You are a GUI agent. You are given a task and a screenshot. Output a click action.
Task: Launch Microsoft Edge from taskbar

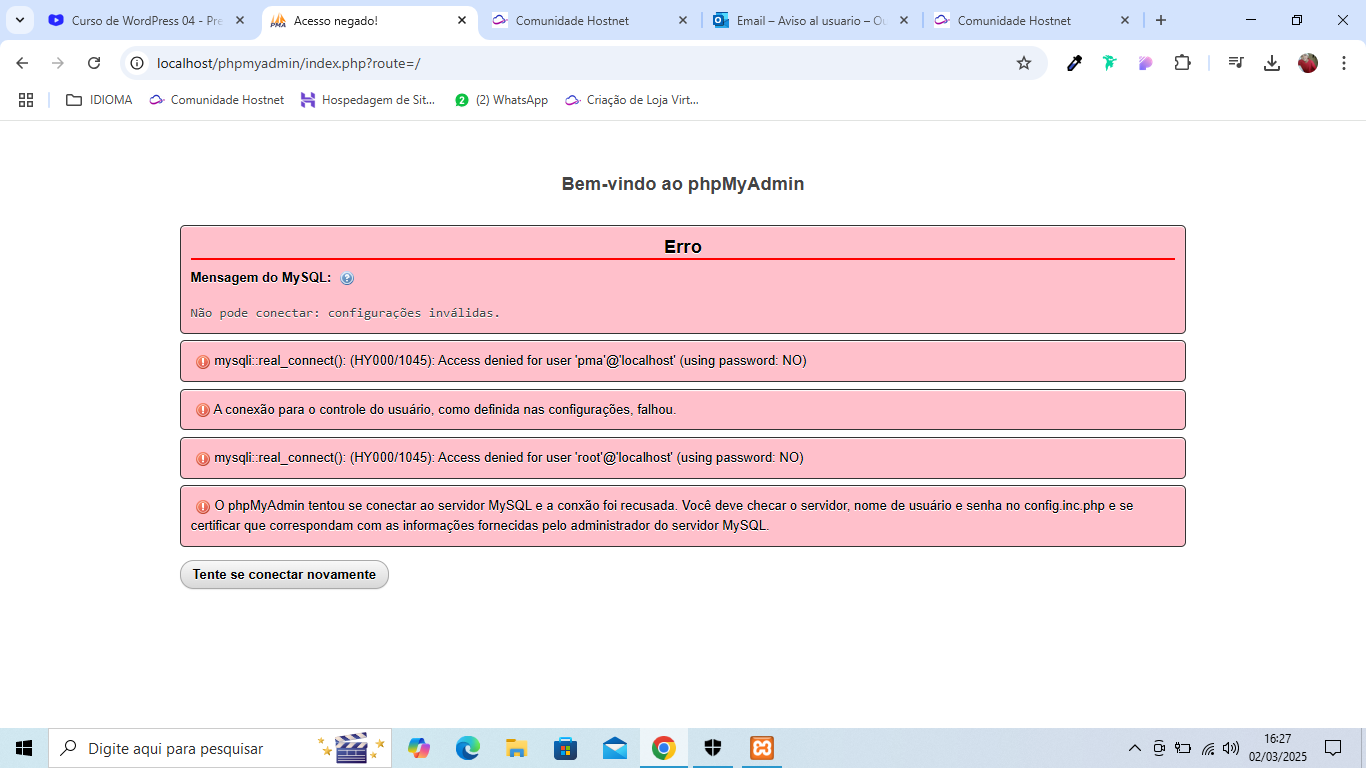[468, 748]
